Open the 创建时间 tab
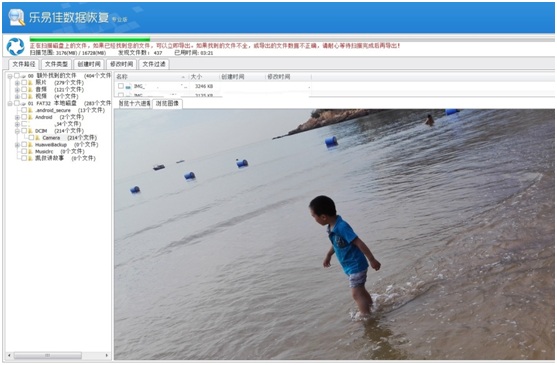 pos(89,64)
